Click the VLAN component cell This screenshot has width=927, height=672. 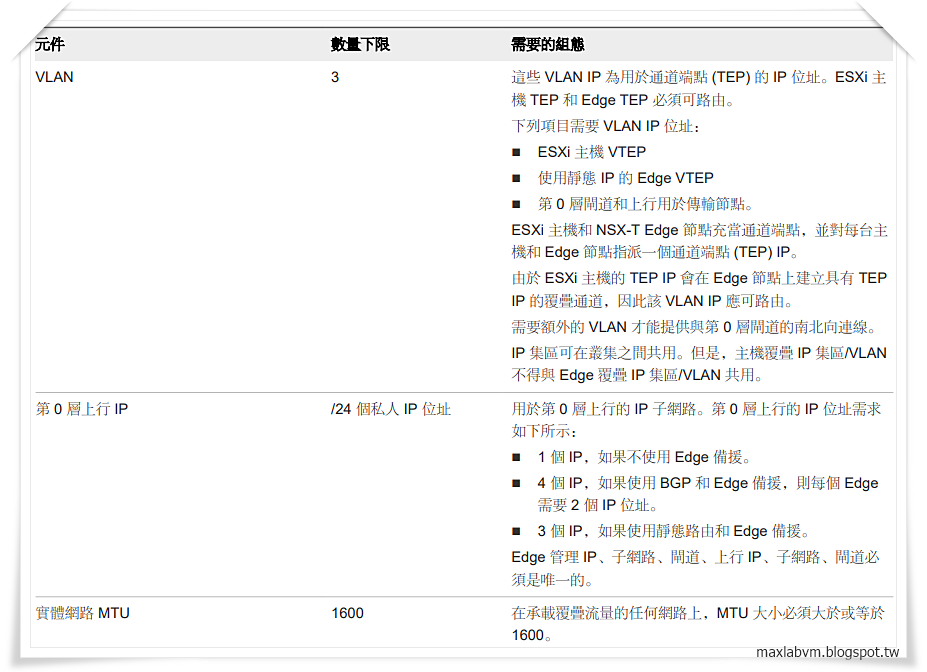(x=54, y=77)
